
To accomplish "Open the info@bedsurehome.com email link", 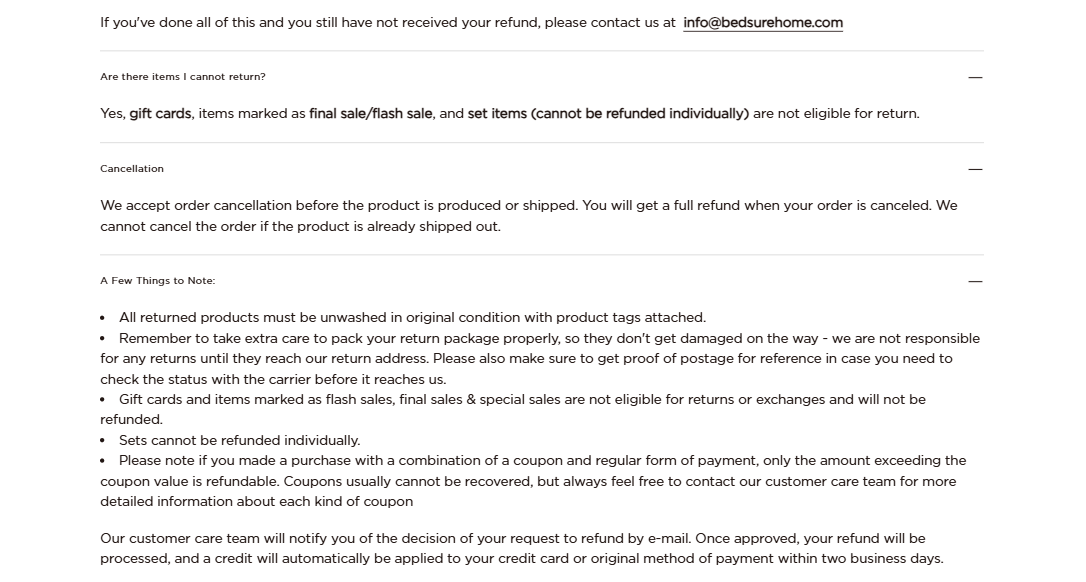I will pyautogui.click(x=762, y=23).
